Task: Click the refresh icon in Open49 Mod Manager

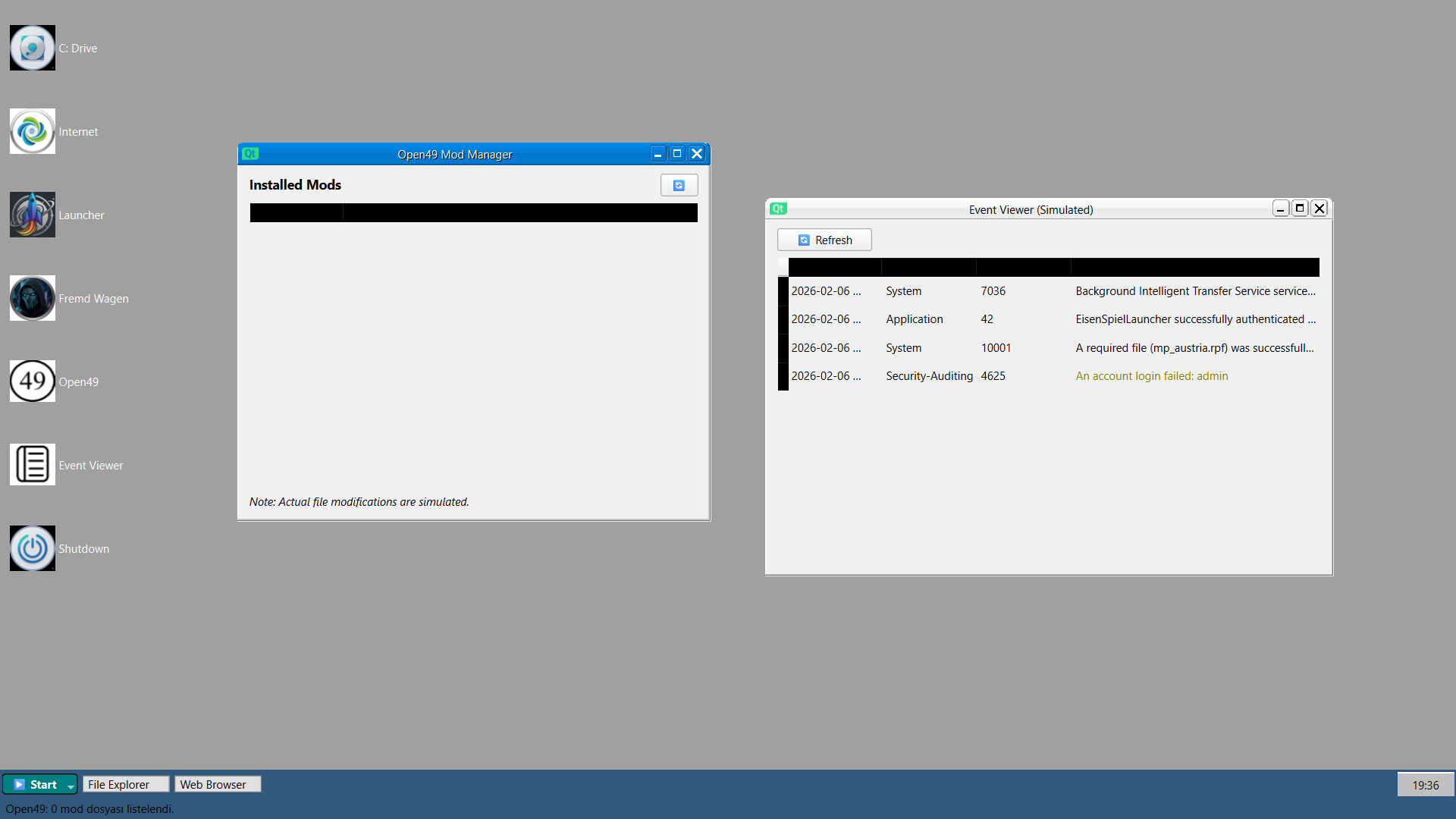Action: click(679, 184)
